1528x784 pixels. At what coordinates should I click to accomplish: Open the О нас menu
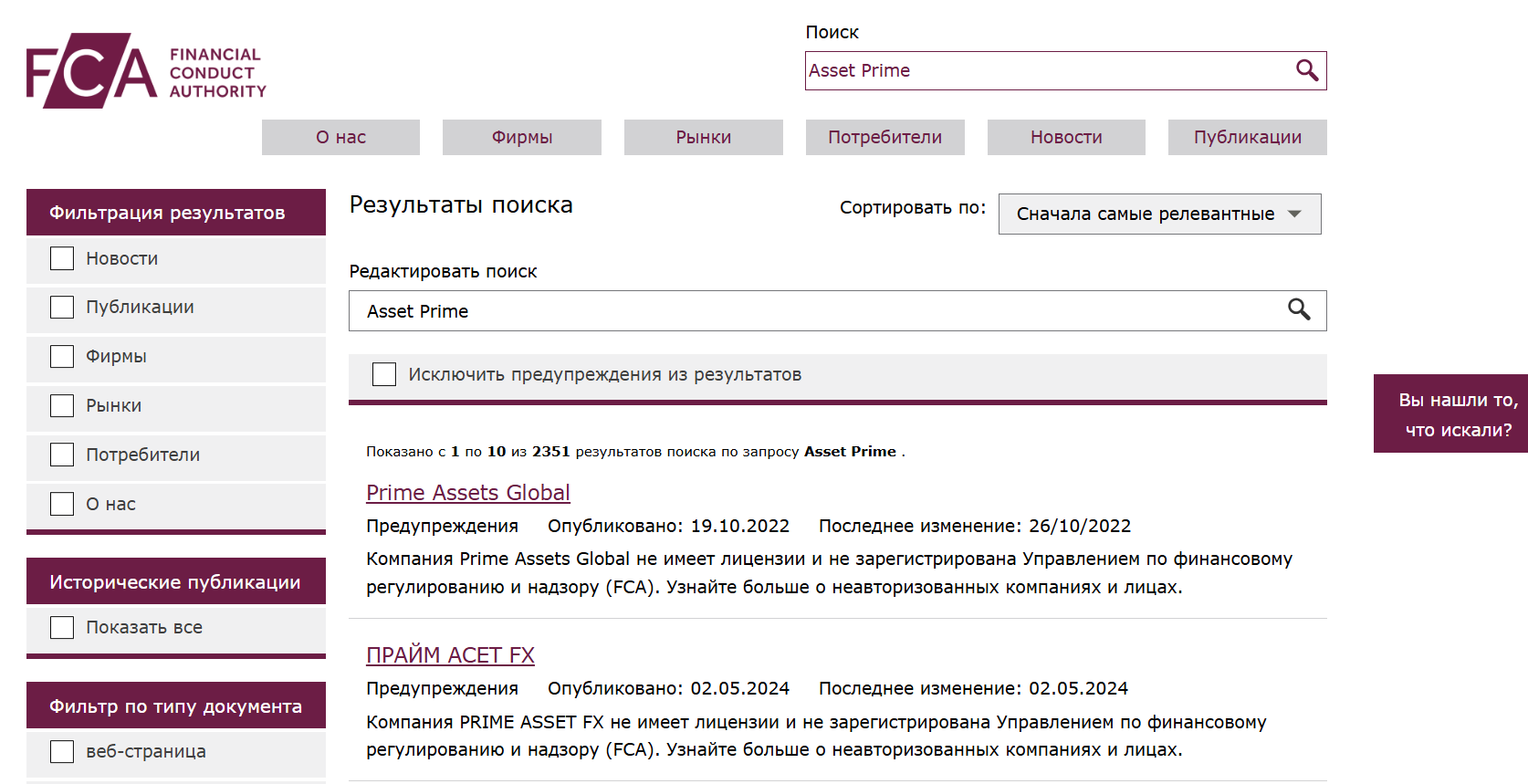tap(340, 137)
